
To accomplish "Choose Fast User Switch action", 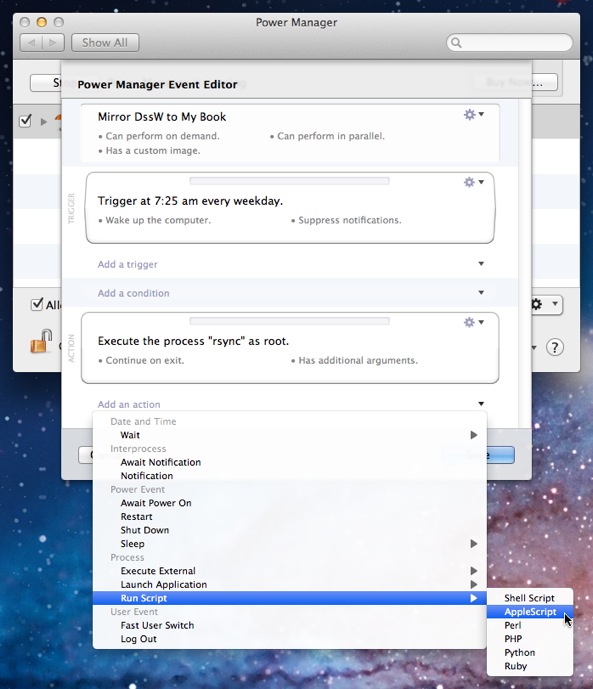I will coord(290,625).
